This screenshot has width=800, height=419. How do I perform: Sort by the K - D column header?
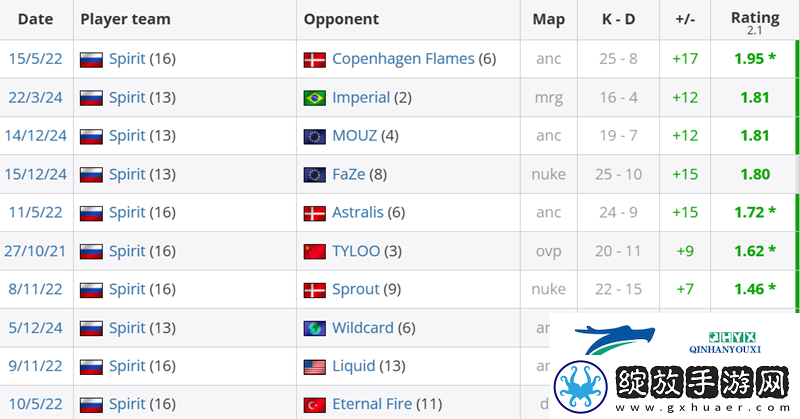coord(618,19)
